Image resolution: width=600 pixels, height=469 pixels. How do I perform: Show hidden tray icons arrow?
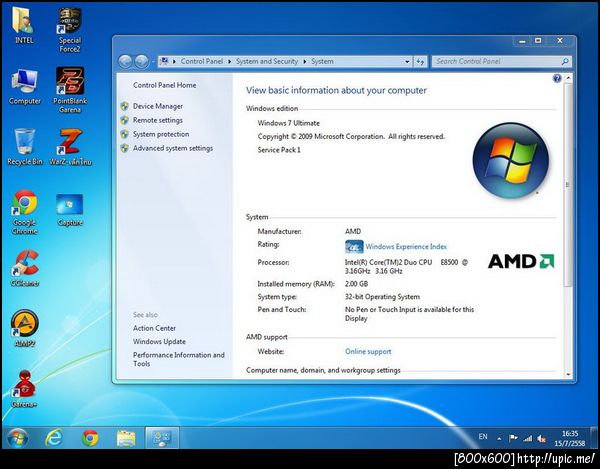coord(499,439)
